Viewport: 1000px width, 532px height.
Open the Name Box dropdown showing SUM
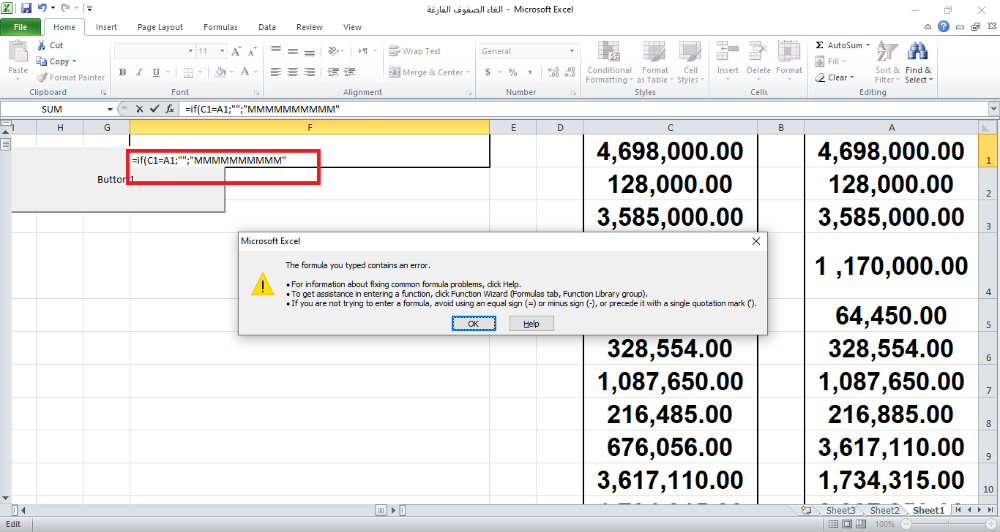click(110, 109)
